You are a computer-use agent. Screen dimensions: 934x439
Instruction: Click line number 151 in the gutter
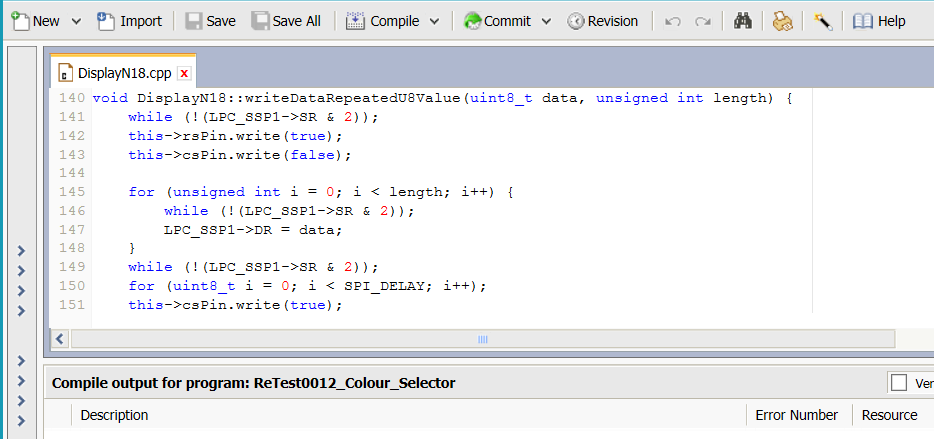click(x=72, y=304)
